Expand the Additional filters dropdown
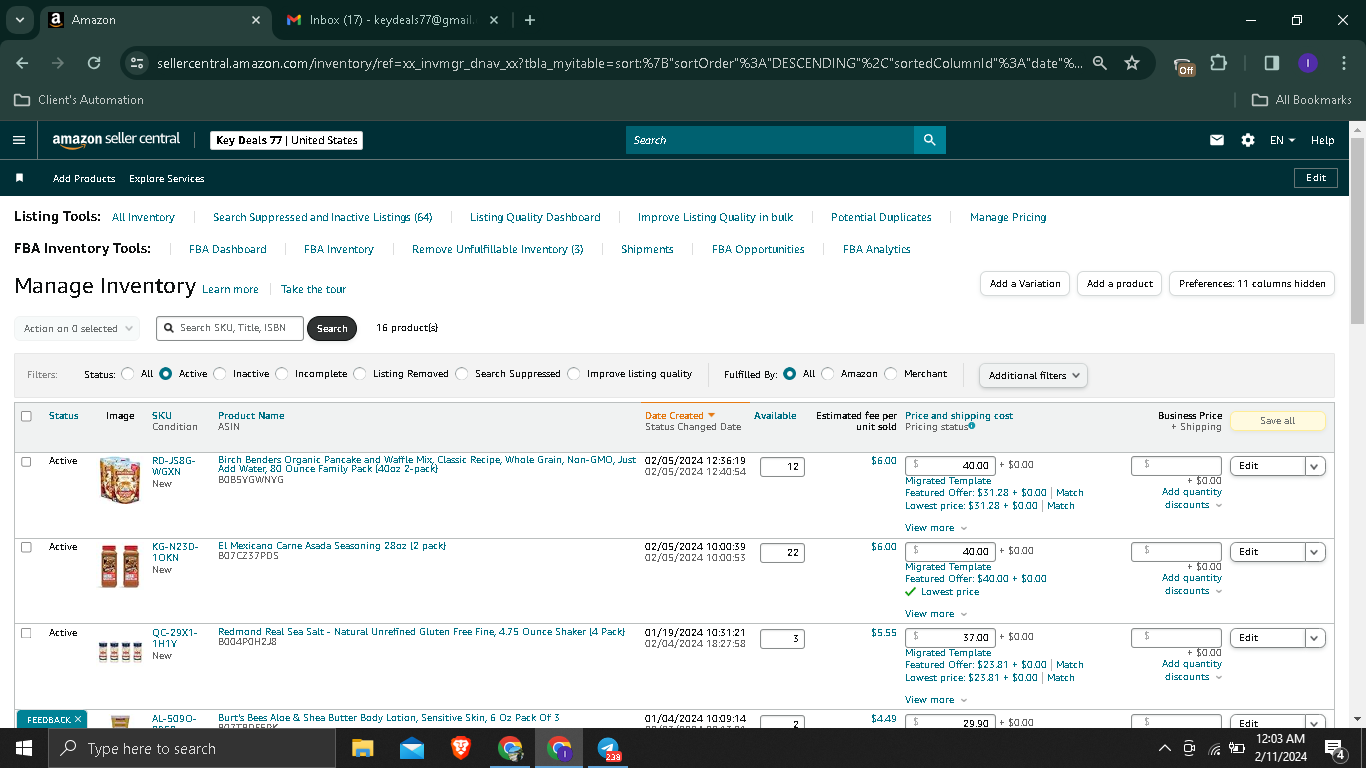 (x=1033, y=375)
